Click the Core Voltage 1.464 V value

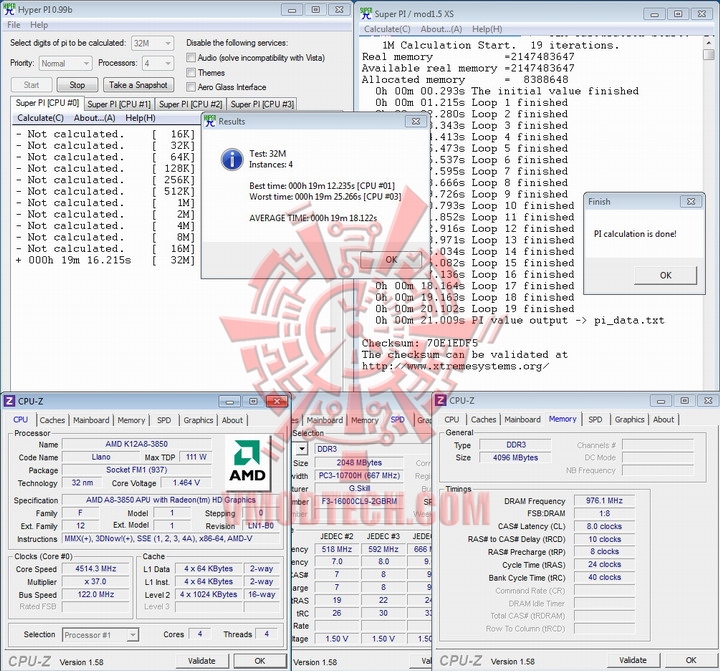[x=186, y=483]
